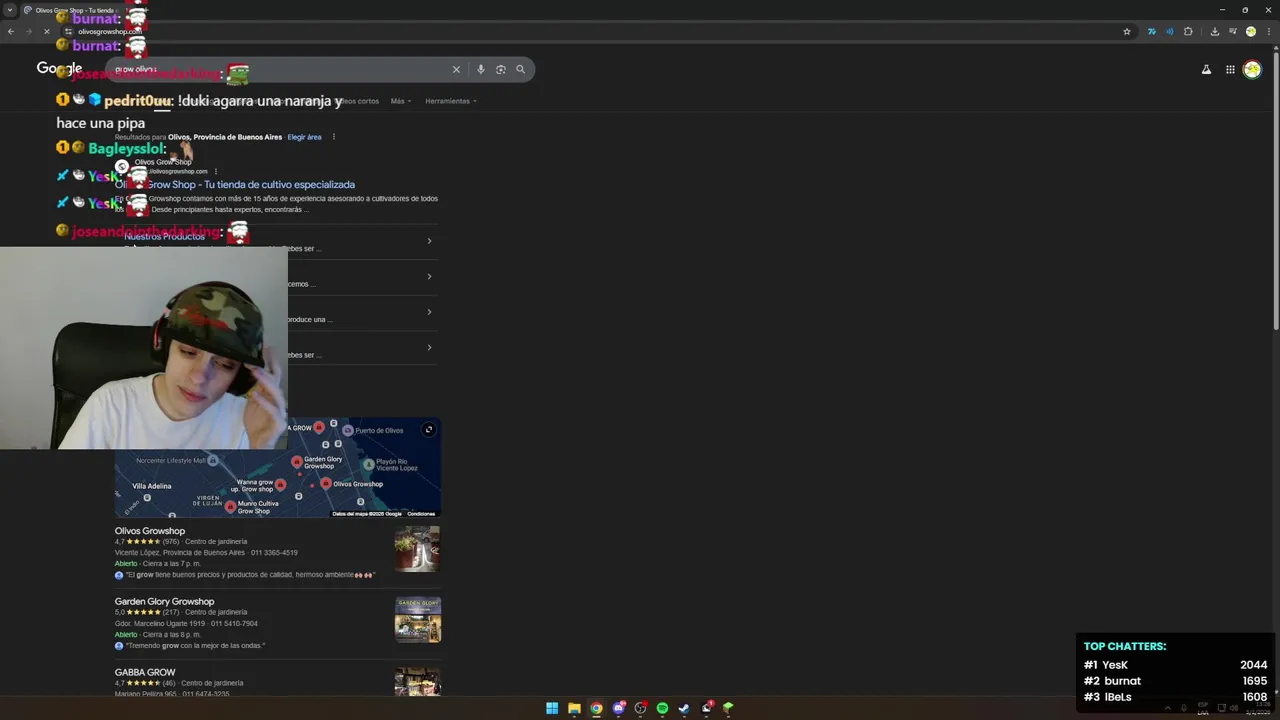Open Spotify from the taskbar
The width and height of the screenshot is (1280, 720).
tap(662, 708)
